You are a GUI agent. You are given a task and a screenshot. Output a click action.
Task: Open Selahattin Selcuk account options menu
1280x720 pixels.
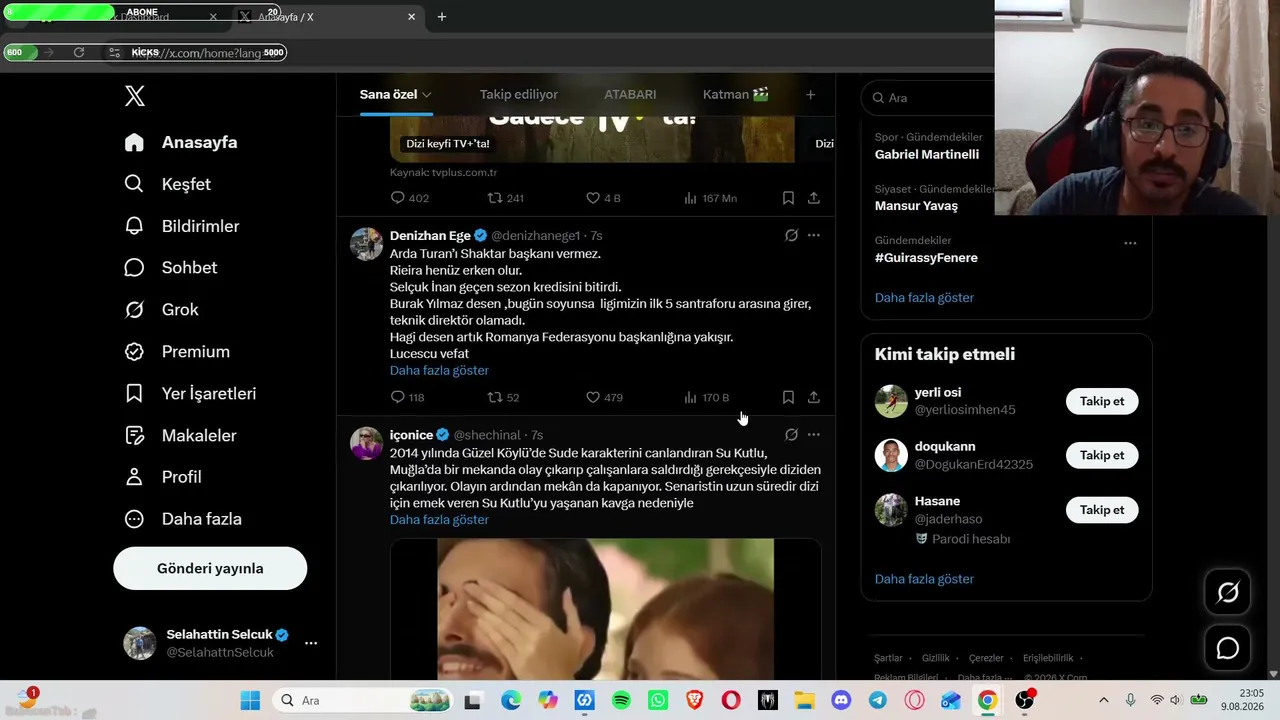311,643
